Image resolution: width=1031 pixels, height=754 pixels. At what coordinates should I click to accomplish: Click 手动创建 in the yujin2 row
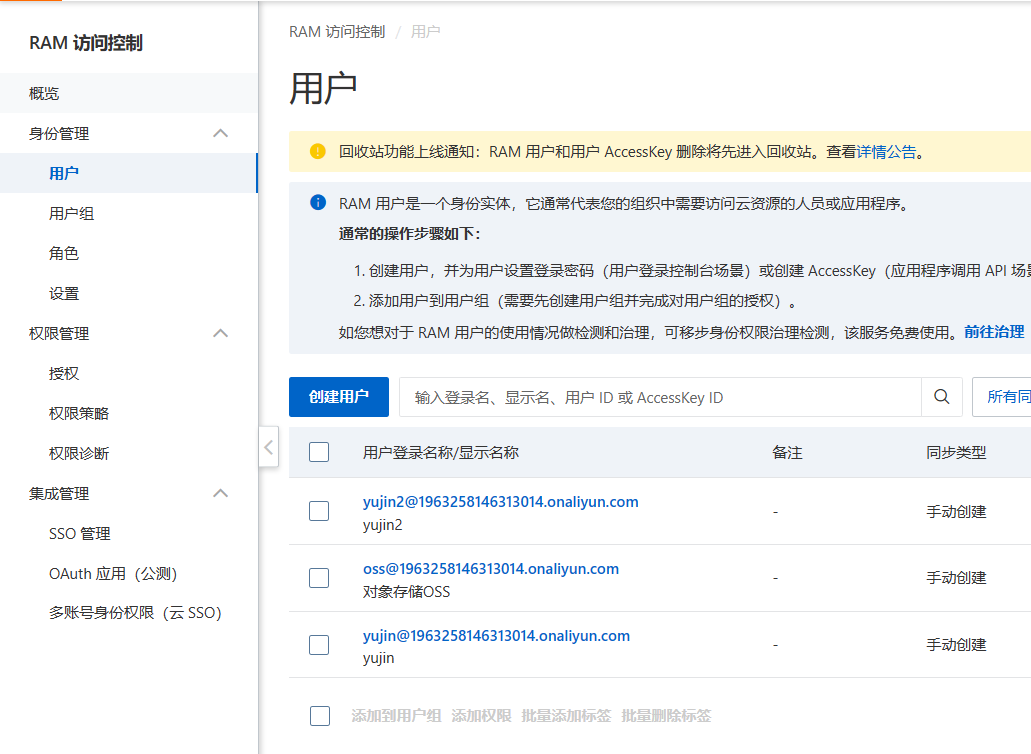point(956,511)
